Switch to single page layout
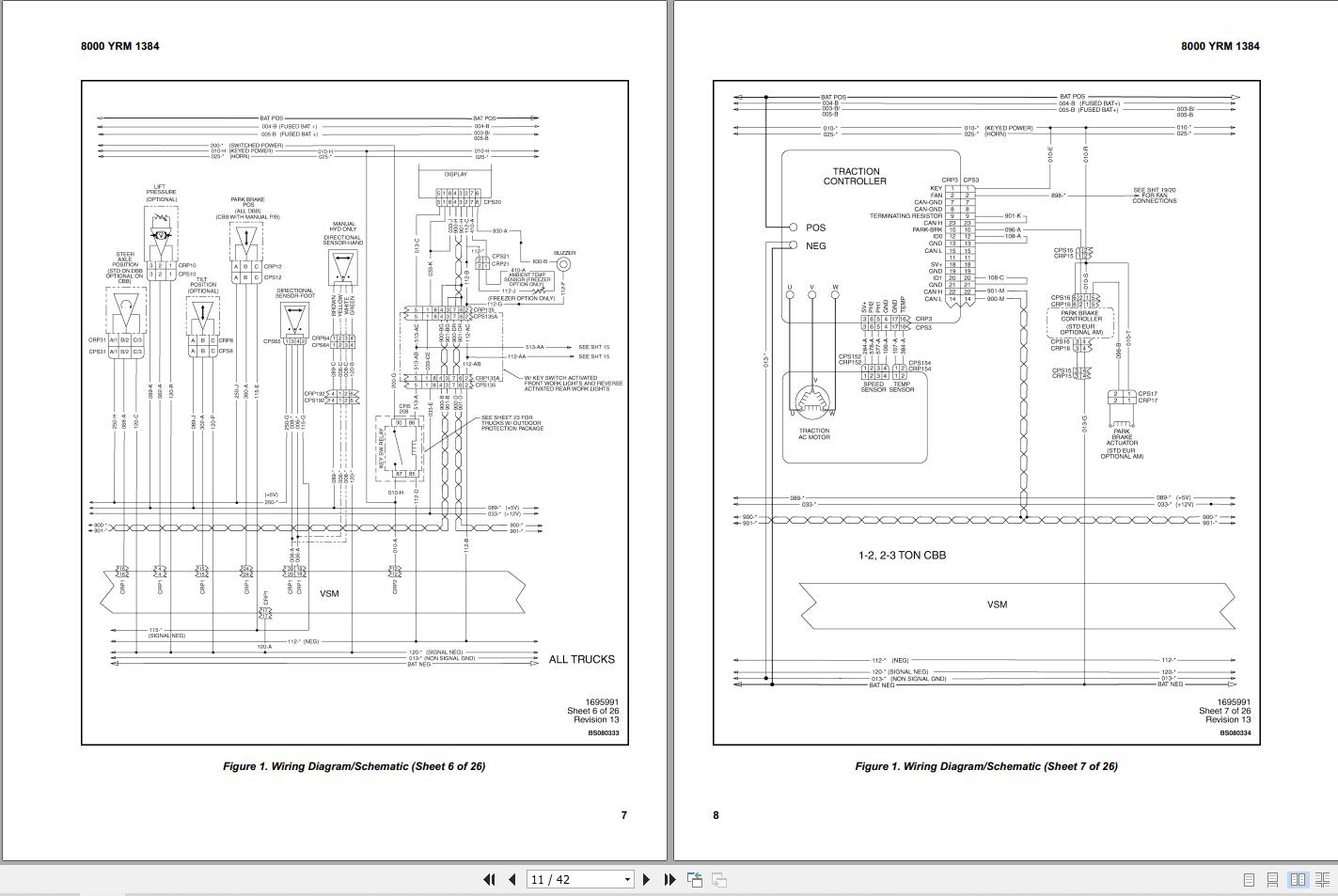This screenshot has height=896, width=1338. tap(1249, 880)
